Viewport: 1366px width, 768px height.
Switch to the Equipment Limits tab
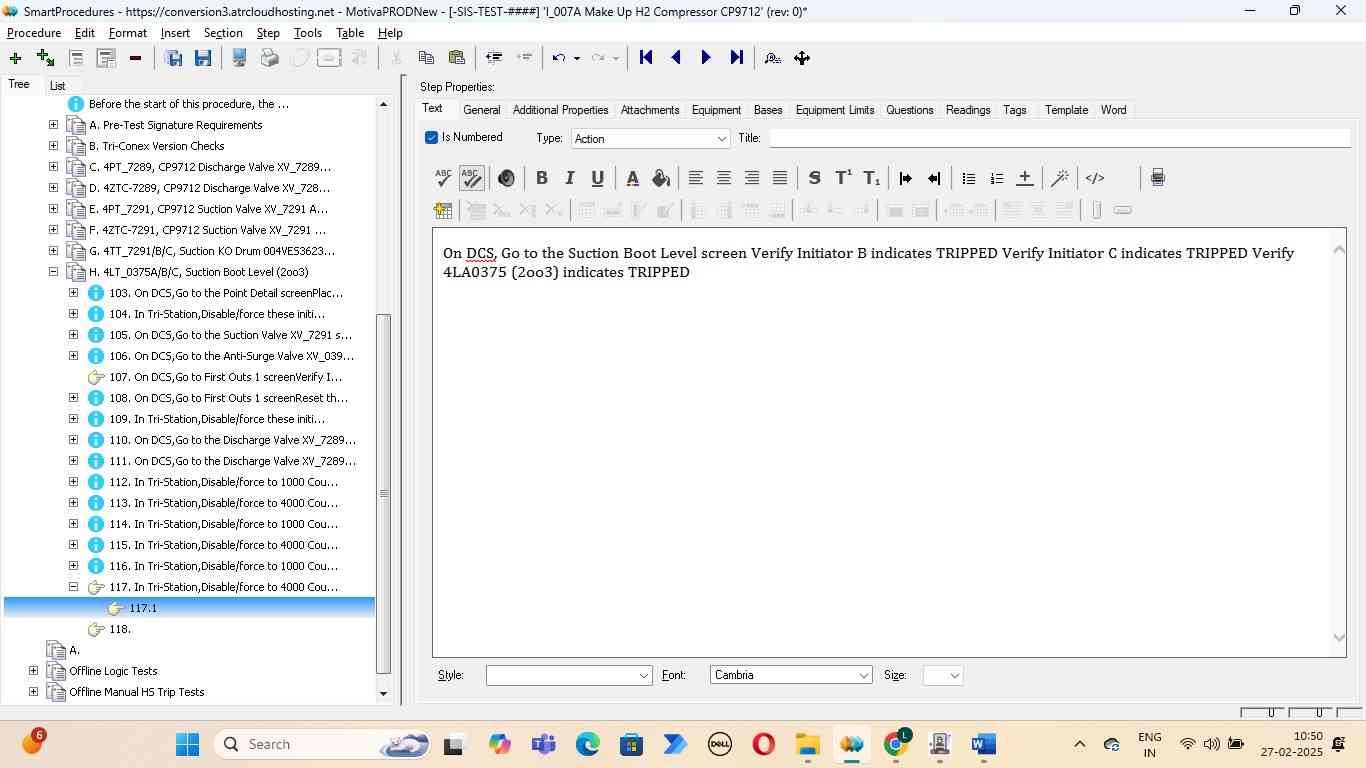(835, 110)
